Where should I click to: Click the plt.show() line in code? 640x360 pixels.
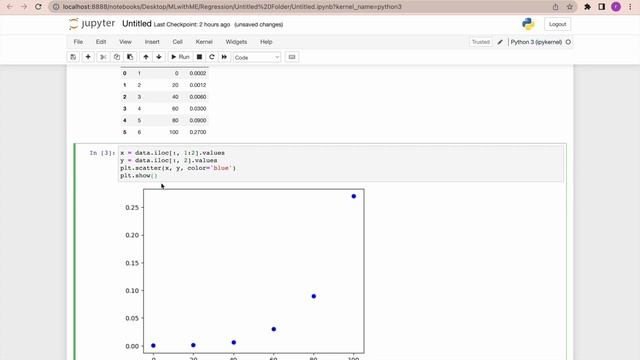[139, 176]
